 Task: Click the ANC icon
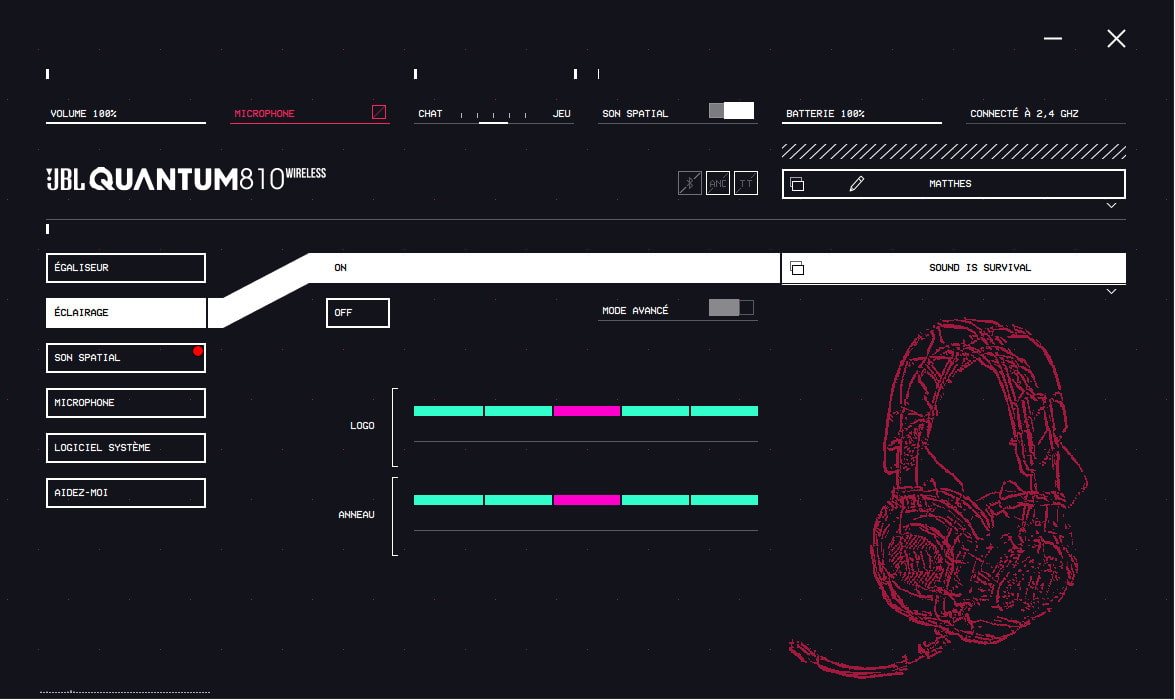(718, 183)
